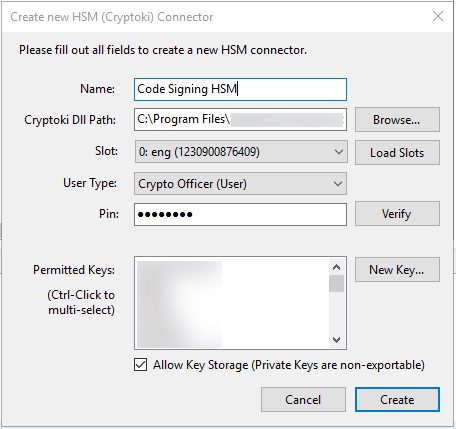Viewport: 456px width, 429px height.
Task: Click into the Pin password field
Action: point(240,214)
